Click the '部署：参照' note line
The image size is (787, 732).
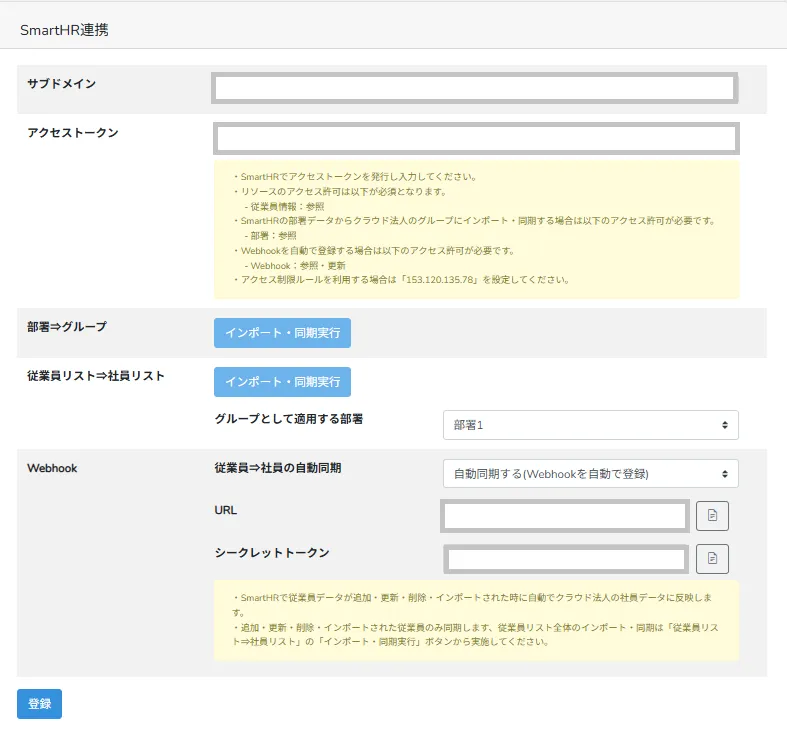coord(270,235)
